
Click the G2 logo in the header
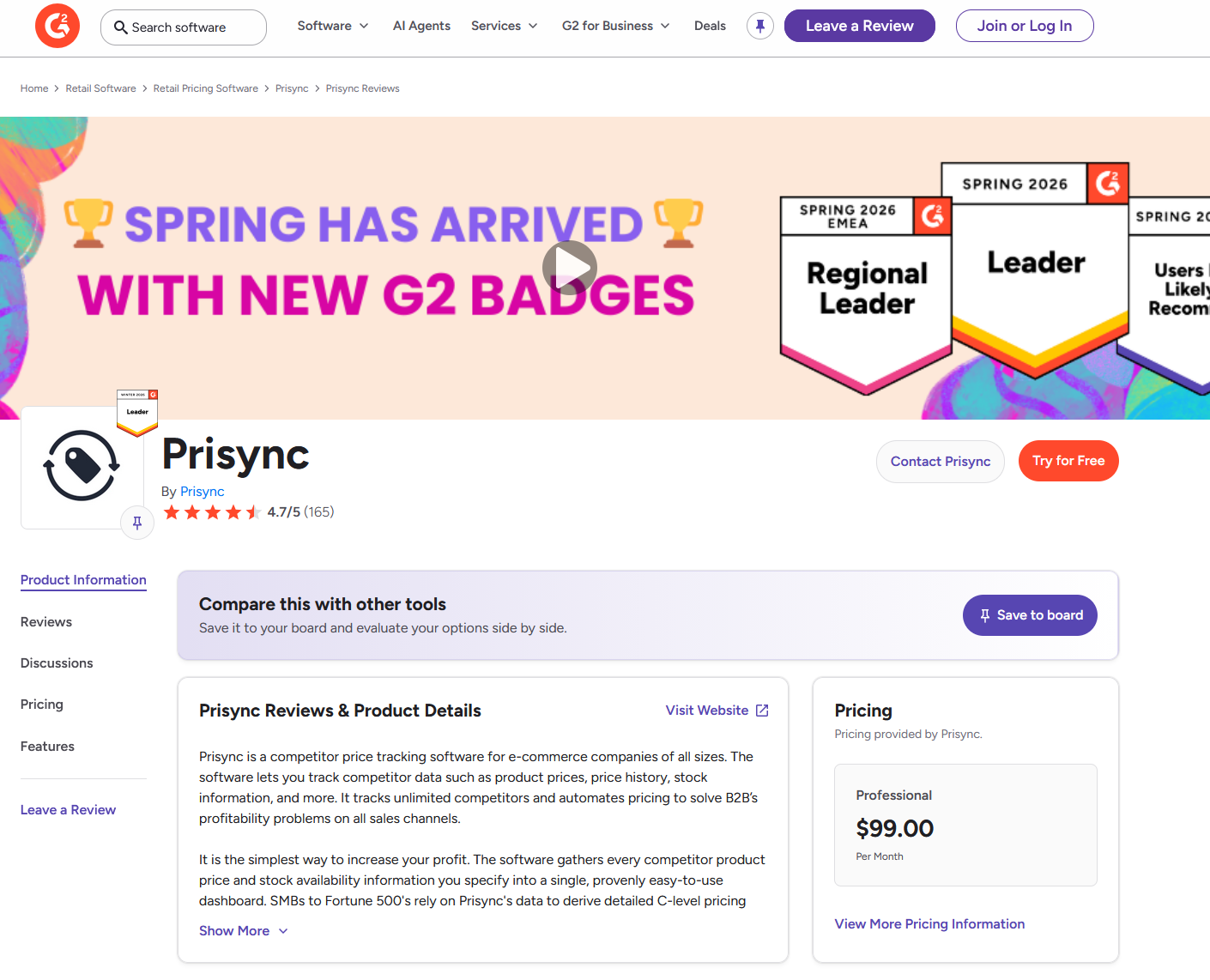(57, 26)
